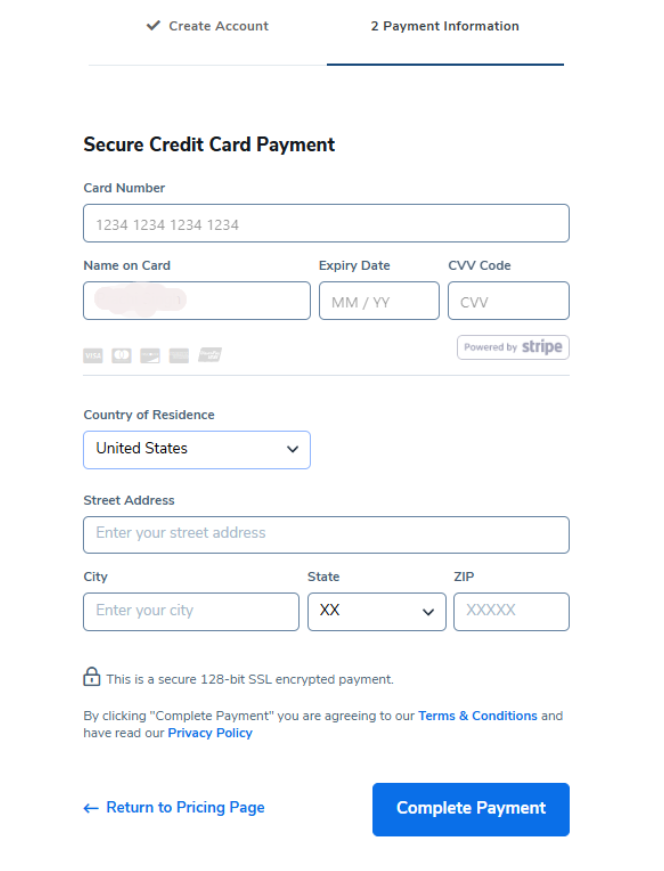Open the State selector showing XX
The height and width of the screenshot is (871, 664).
377,611
